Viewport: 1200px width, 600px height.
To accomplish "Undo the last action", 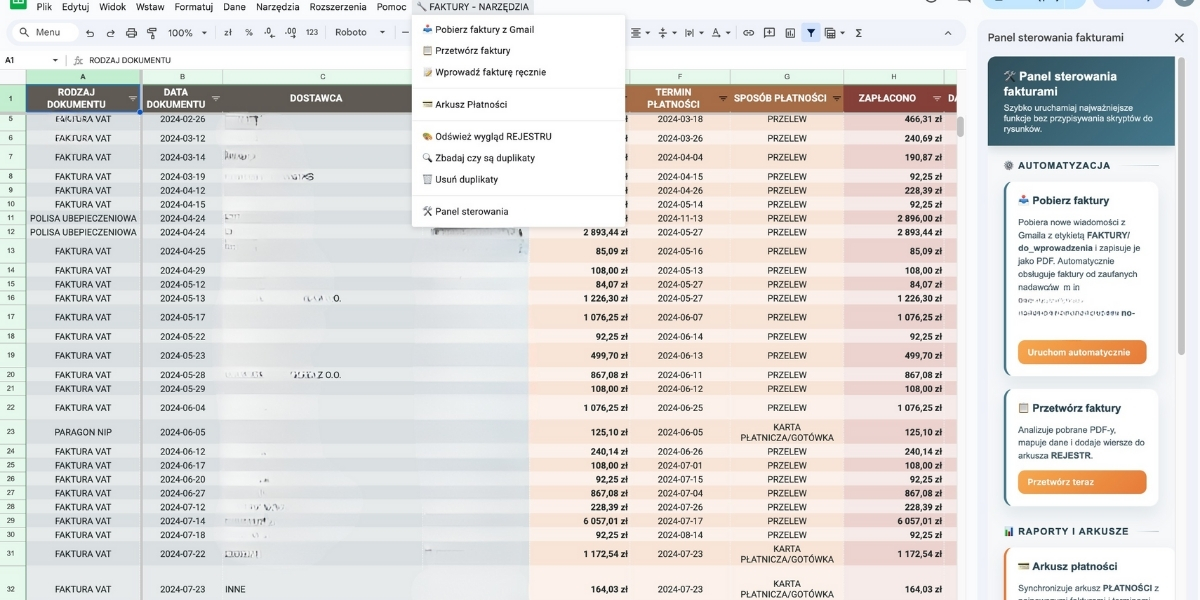I will coord(91,32).
